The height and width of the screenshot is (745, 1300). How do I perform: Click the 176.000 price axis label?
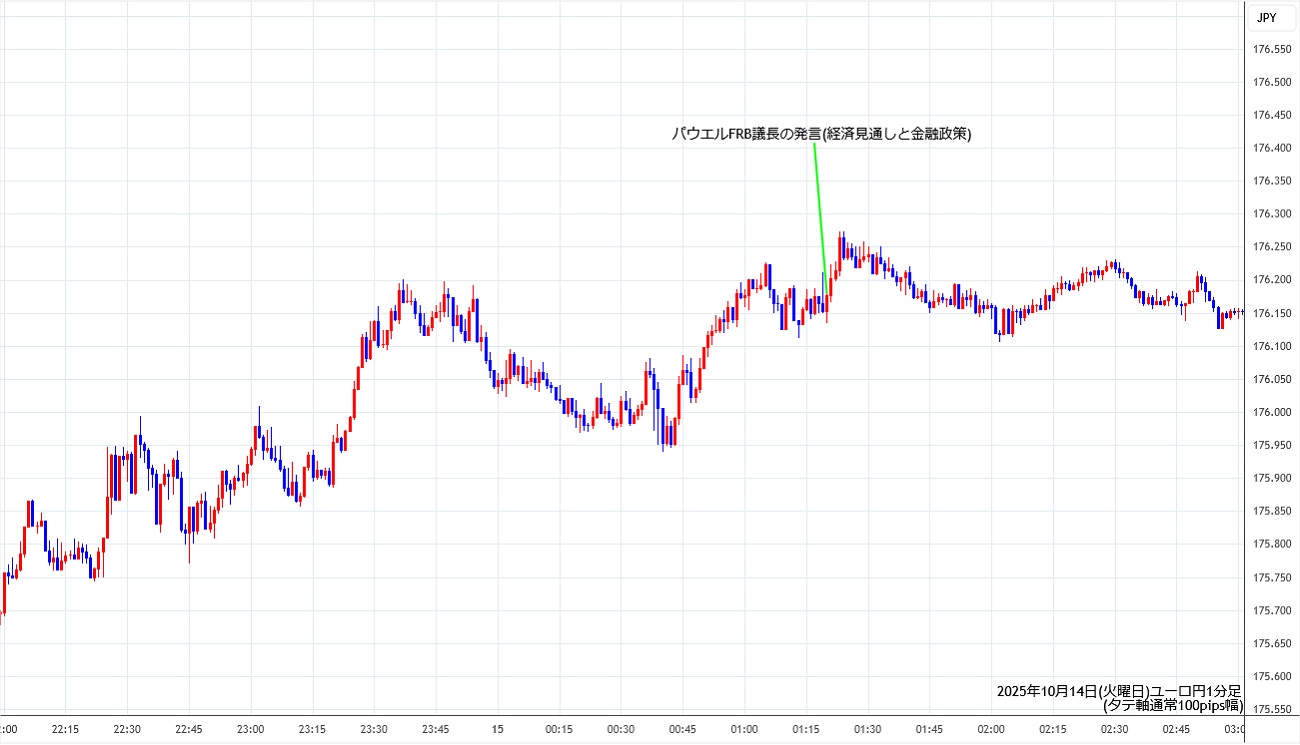point(1271,412)
